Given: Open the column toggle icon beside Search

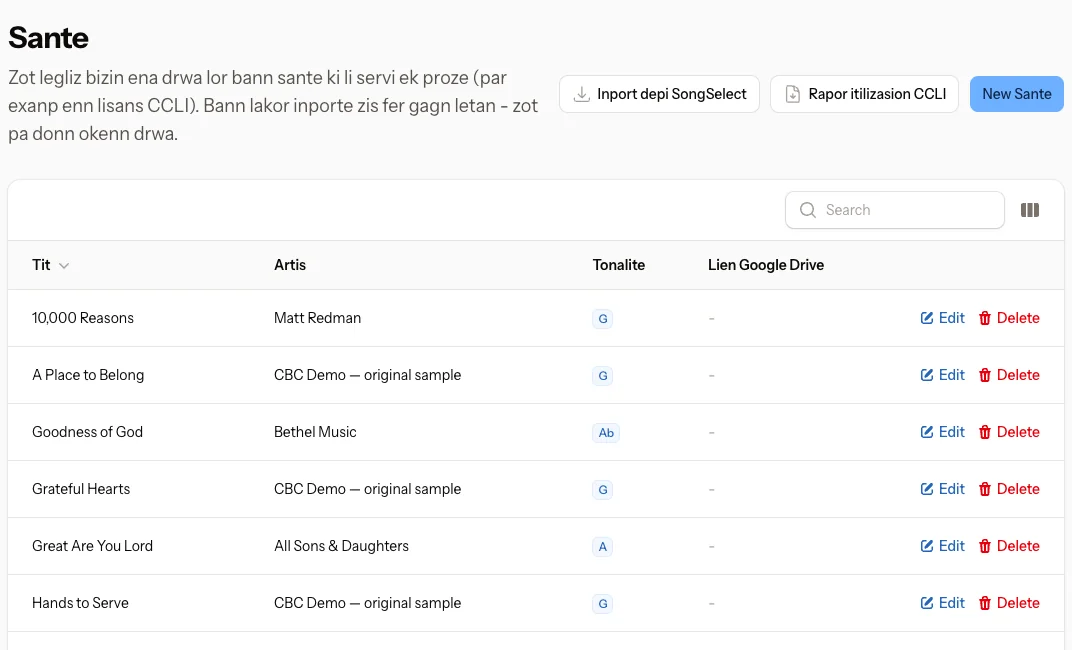Looking at the screenshot, I should (x=1030, y=210).
